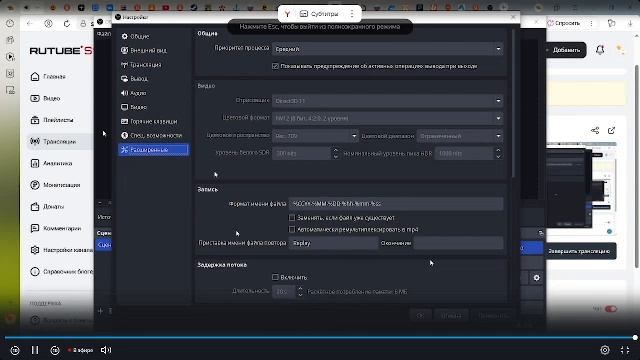Enable the stream delay Включить checkbox
Image resolution: width=640 pixels, height=360 pixels.
[275, 277]
